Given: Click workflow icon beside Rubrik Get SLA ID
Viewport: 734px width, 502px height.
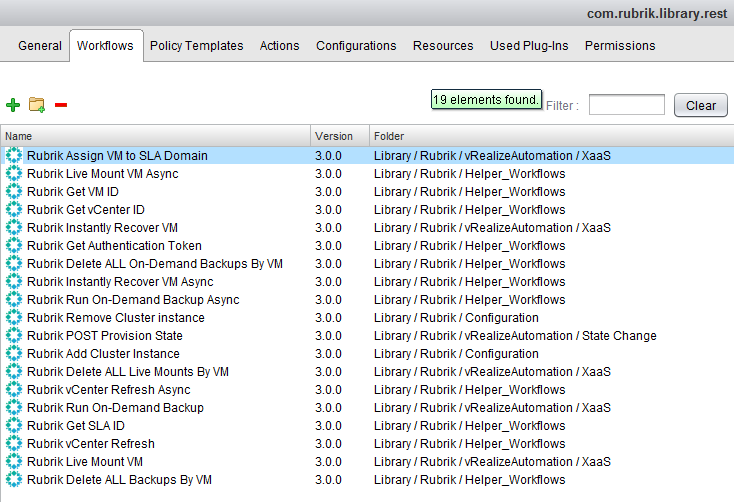Looking at the screenshot, I should click(14, 426).
